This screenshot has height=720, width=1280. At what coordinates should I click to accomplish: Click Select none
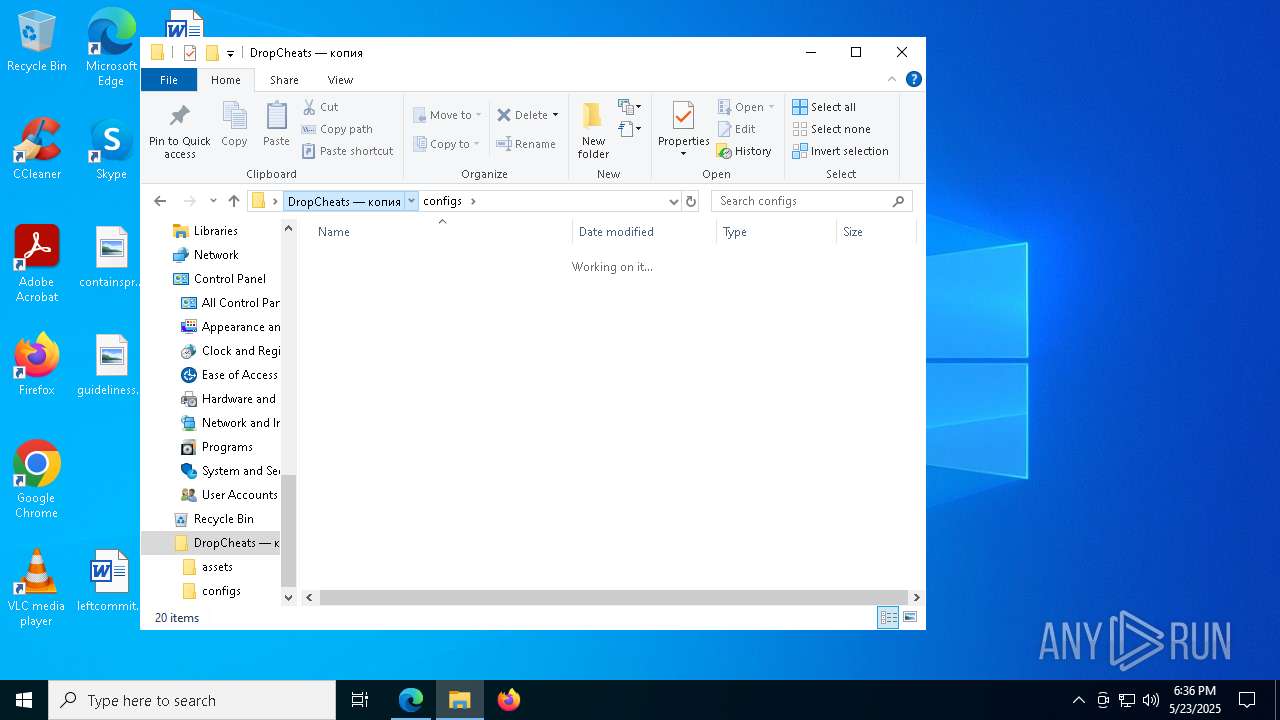coord(831,129)
